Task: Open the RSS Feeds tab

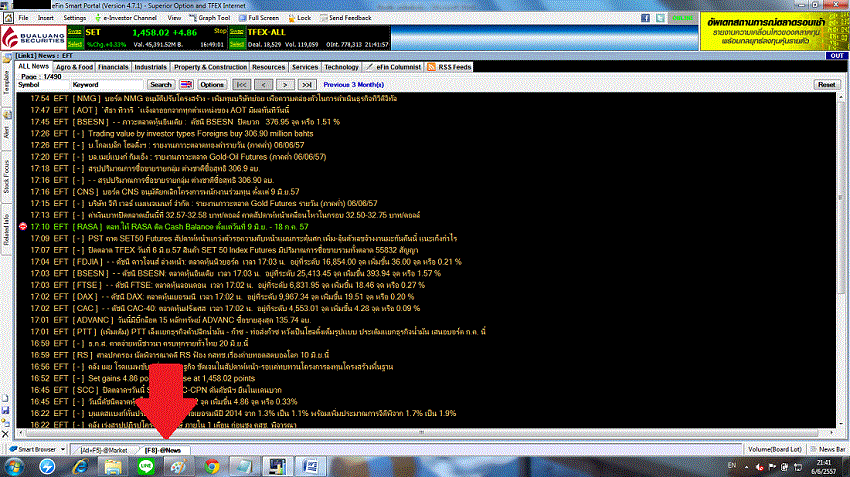Action: 449,67
